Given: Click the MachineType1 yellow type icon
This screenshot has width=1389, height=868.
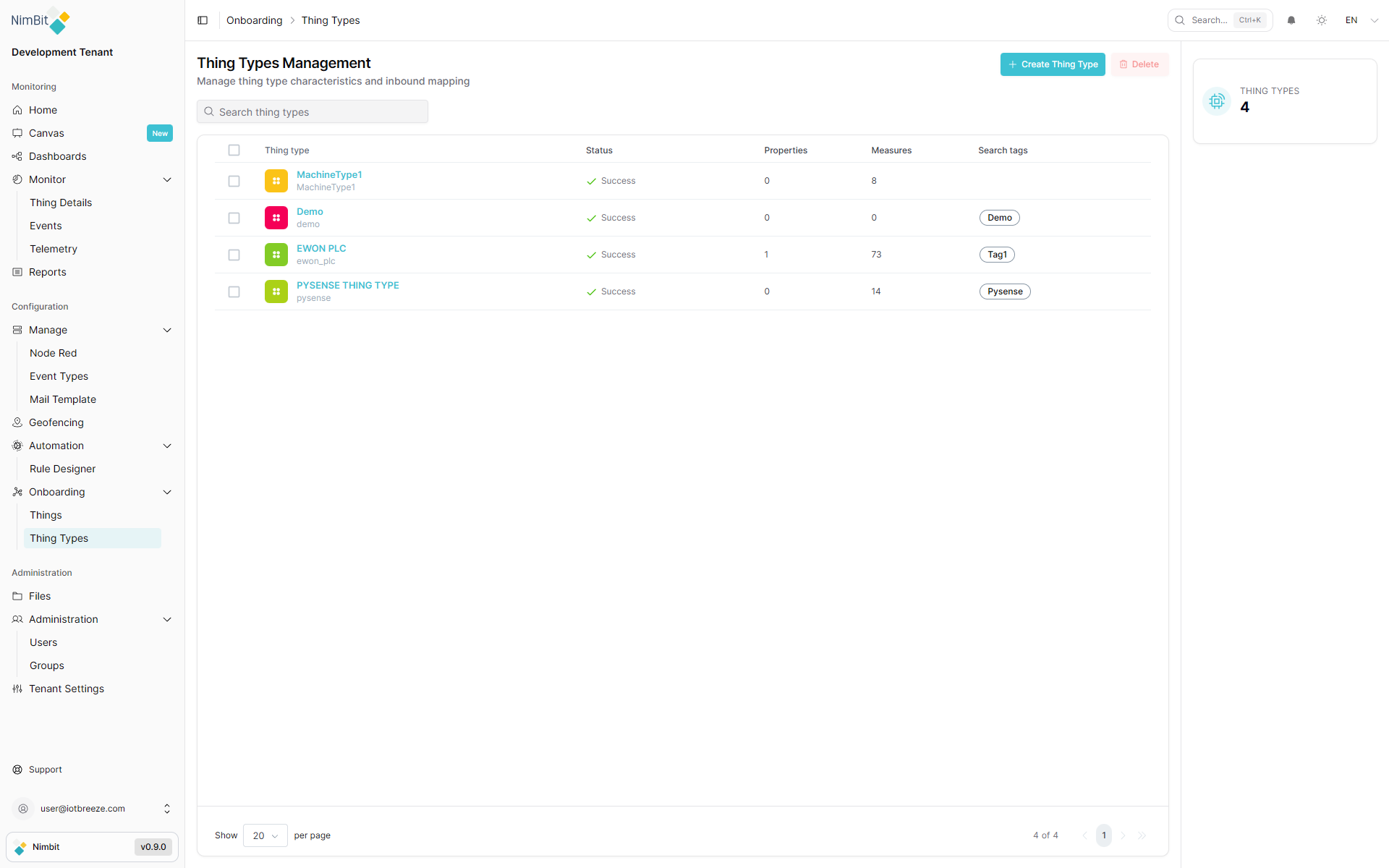Looking at the screenshot, I should (276, 181).
